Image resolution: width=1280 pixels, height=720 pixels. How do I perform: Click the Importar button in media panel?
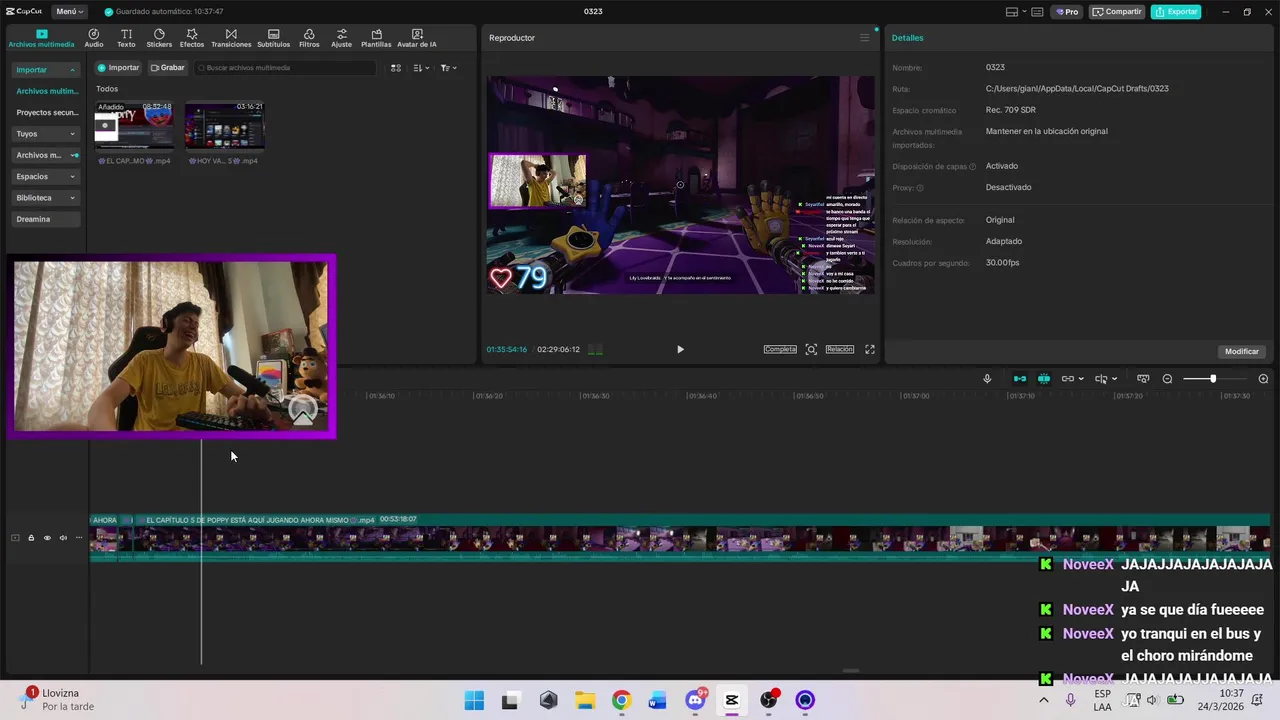(119, 68)
